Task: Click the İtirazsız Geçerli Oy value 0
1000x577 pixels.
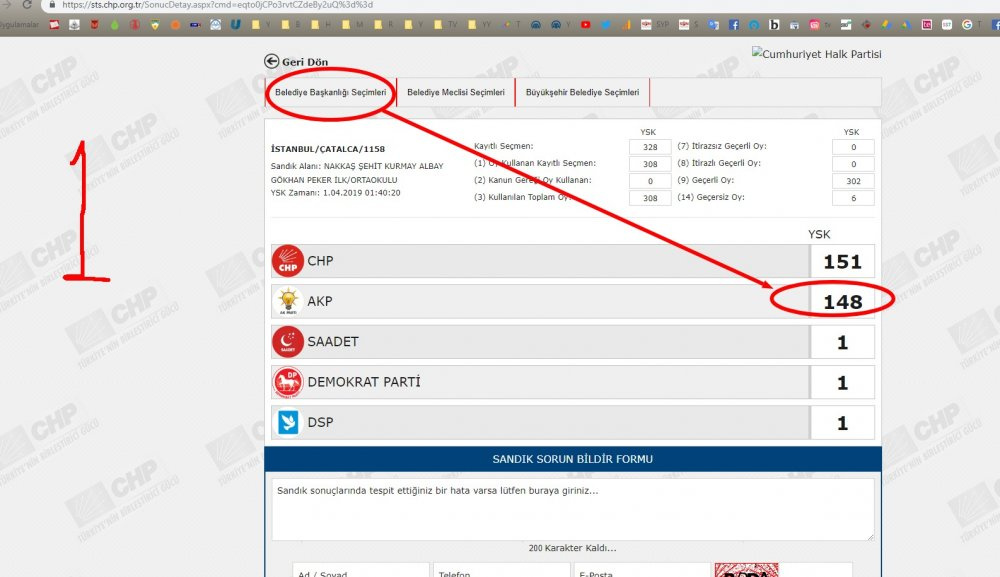Action: 853,147
